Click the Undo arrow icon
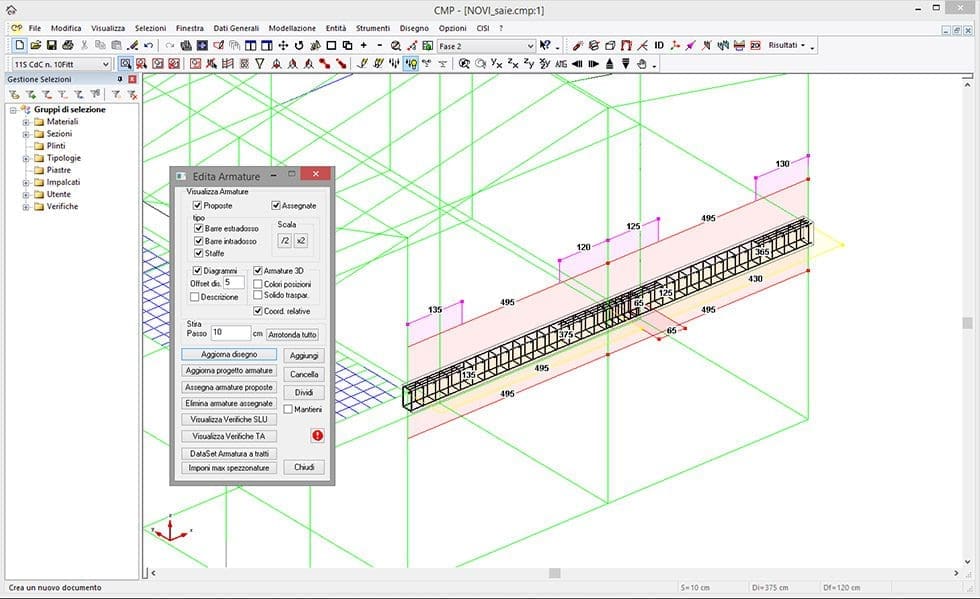Screen dimensions: 980x599 [149, 46]
